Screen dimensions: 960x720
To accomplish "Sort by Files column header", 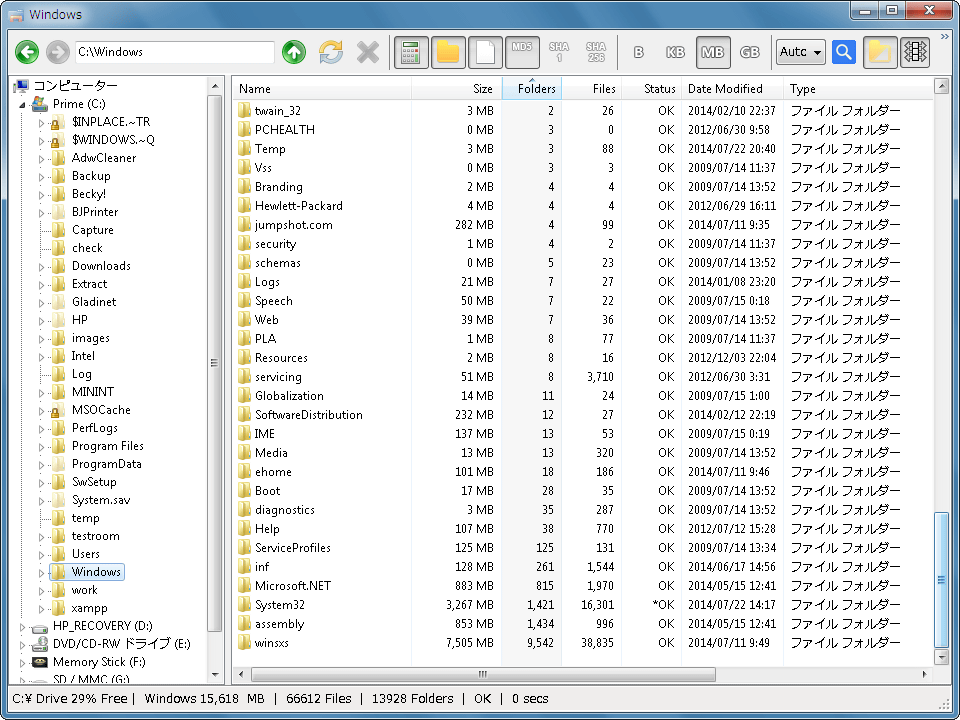I will (591, 89).
